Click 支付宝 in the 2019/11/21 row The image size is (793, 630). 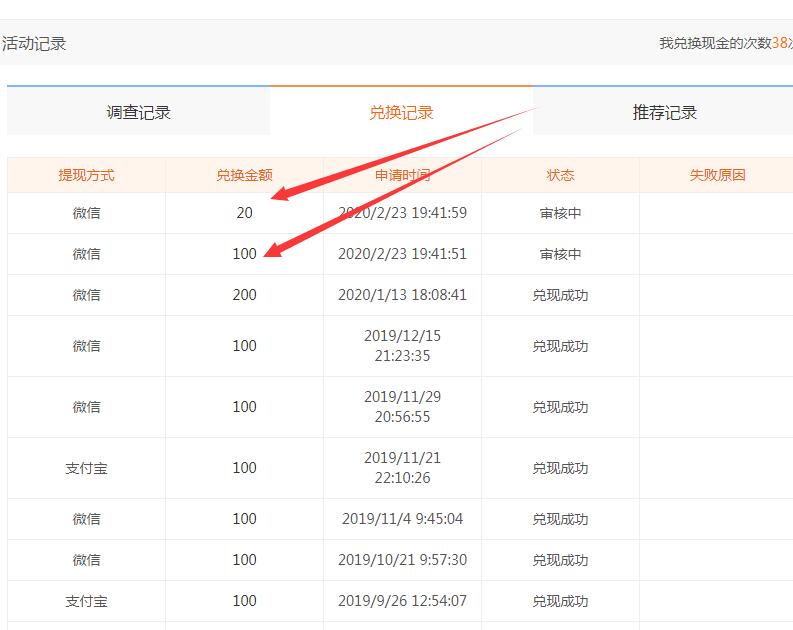click(86, 469)
